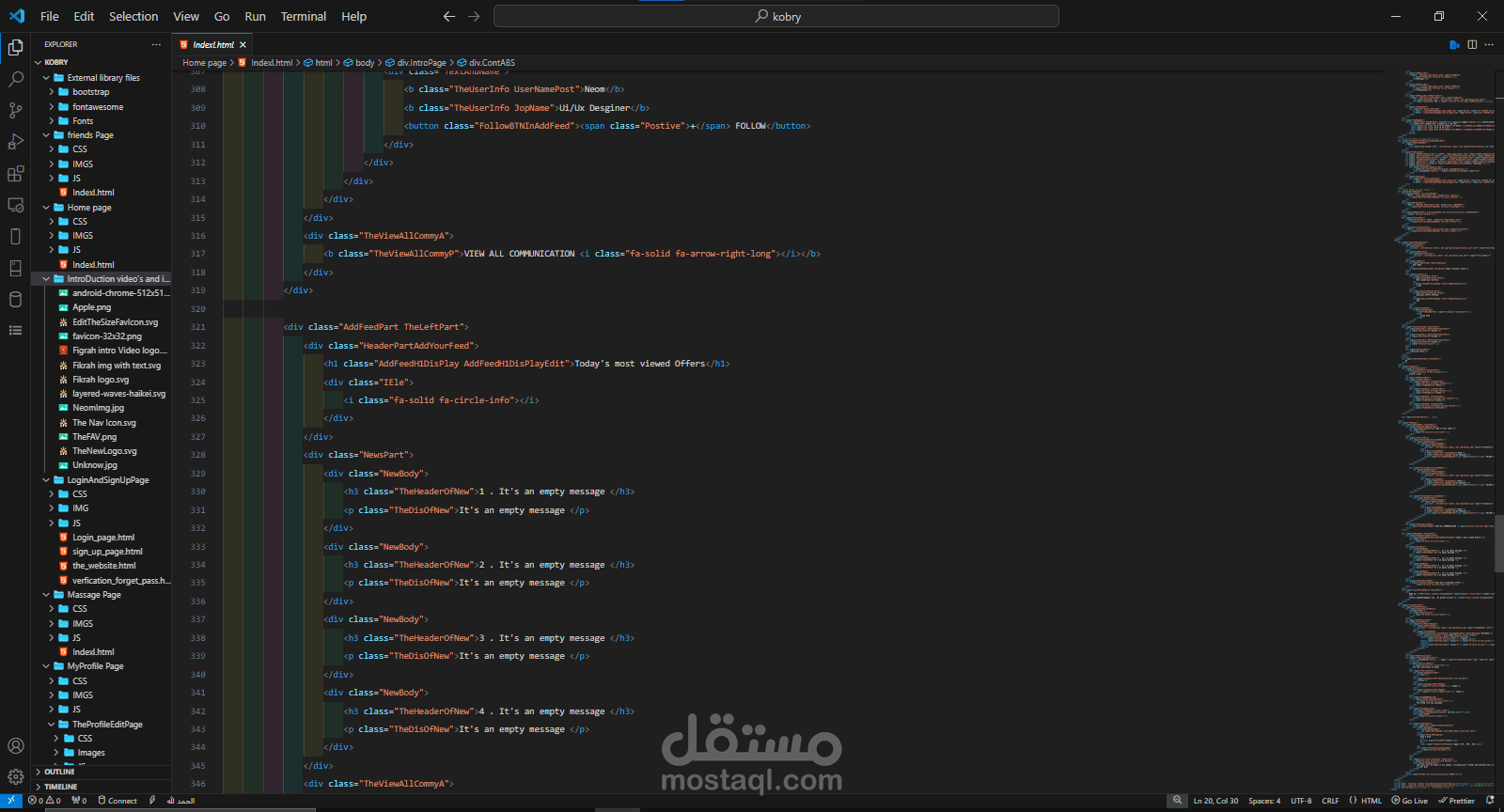Collapse the KOBRY root folder

tap(102, 62)
